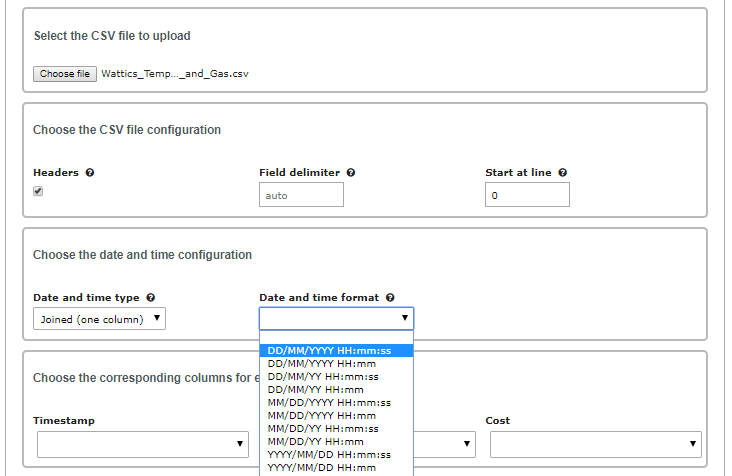This screenshot has width=732, height=476.
Task: Collapse the Date and time format dropdown
Action: point(336,319)
